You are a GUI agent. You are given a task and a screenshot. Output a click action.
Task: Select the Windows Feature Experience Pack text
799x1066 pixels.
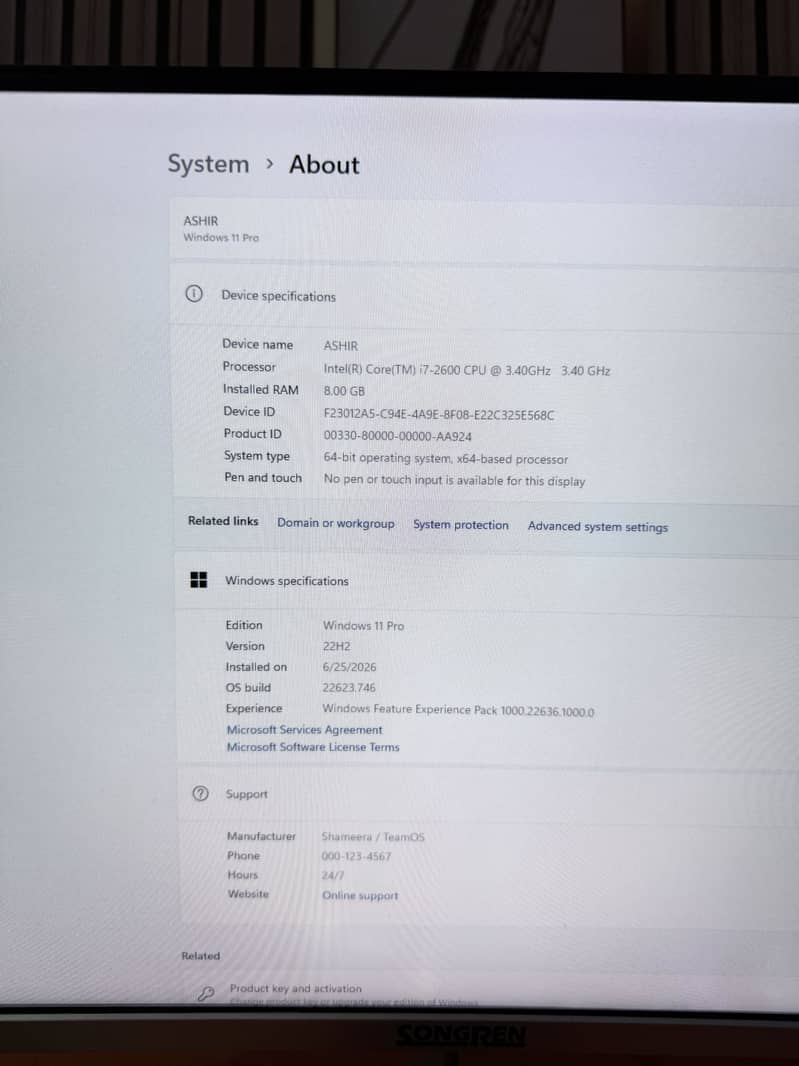click(458, 710)
